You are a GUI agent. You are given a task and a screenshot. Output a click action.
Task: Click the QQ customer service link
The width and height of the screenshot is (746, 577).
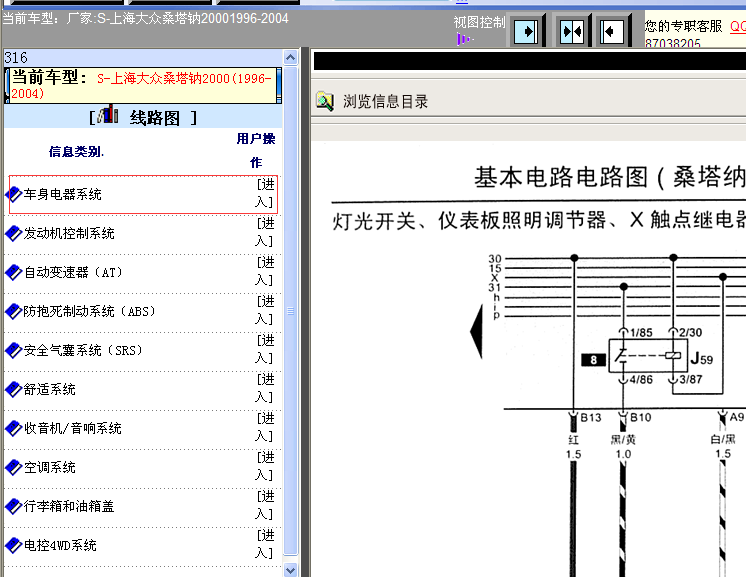pyautogui.click(x=738, y=26)
